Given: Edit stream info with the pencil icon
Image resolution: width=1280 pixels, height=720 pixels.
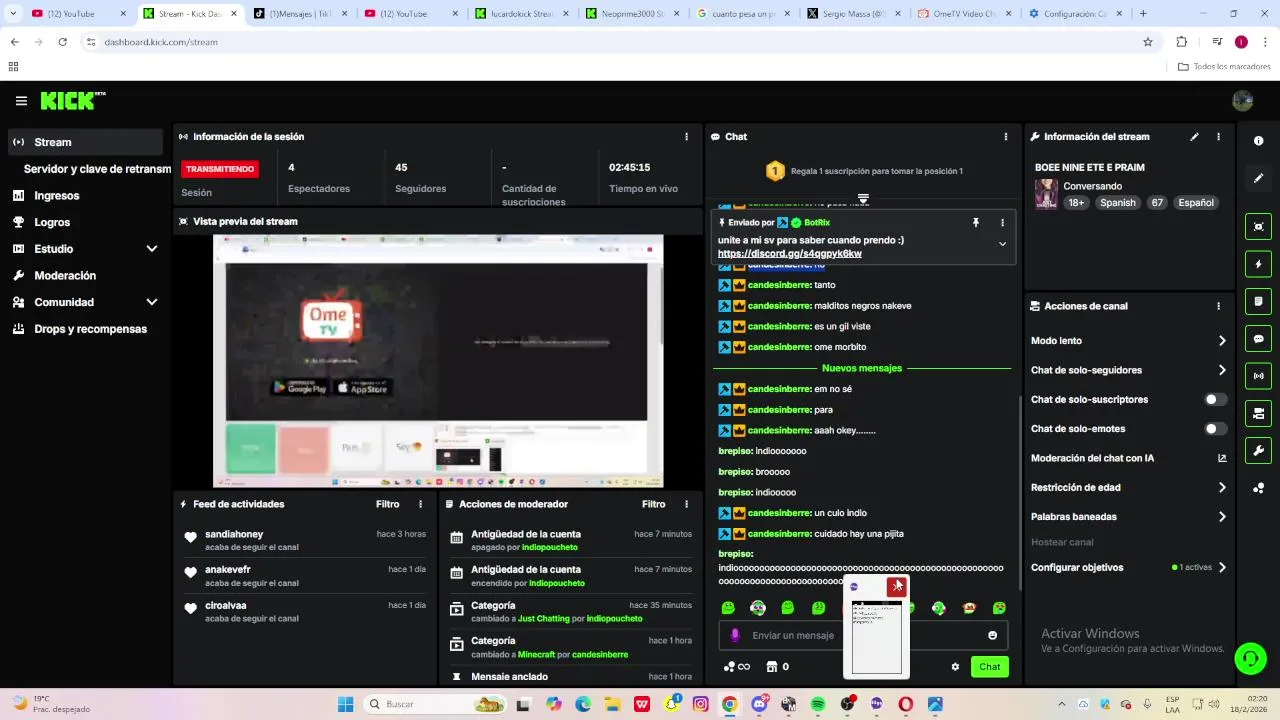Looking at the screenshot, I should coord(1194,137).
